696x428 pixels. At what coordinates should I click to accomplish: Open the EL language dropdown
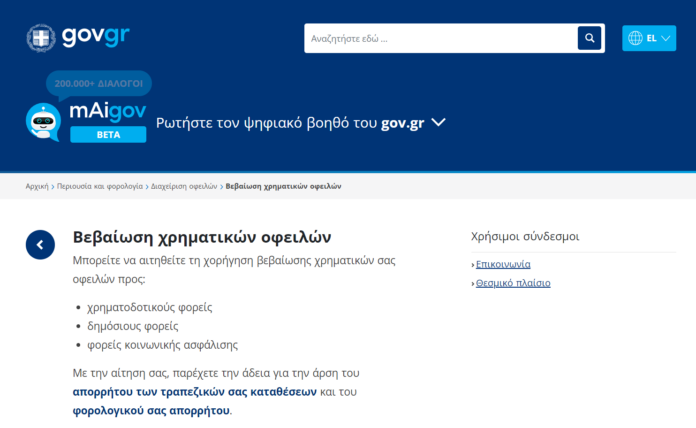pos(649,38)
